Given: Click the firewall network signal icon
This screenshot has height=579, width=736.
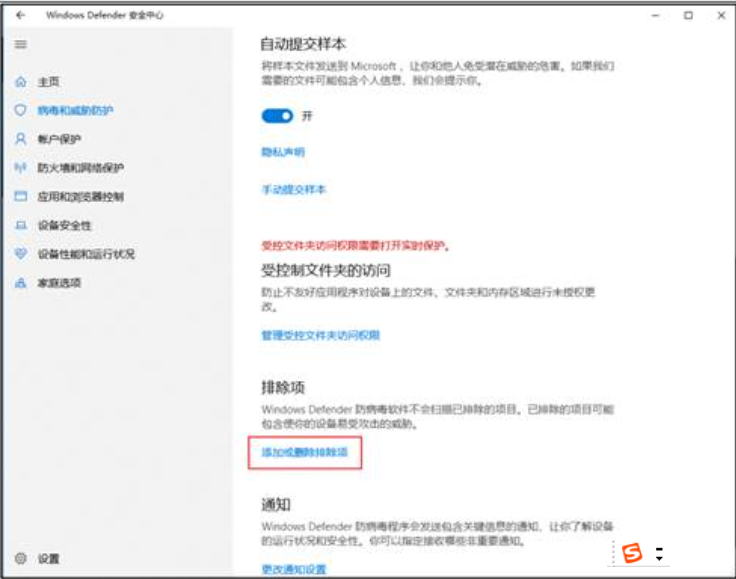Looking at the screenshot, I should [x=21, y=168].
